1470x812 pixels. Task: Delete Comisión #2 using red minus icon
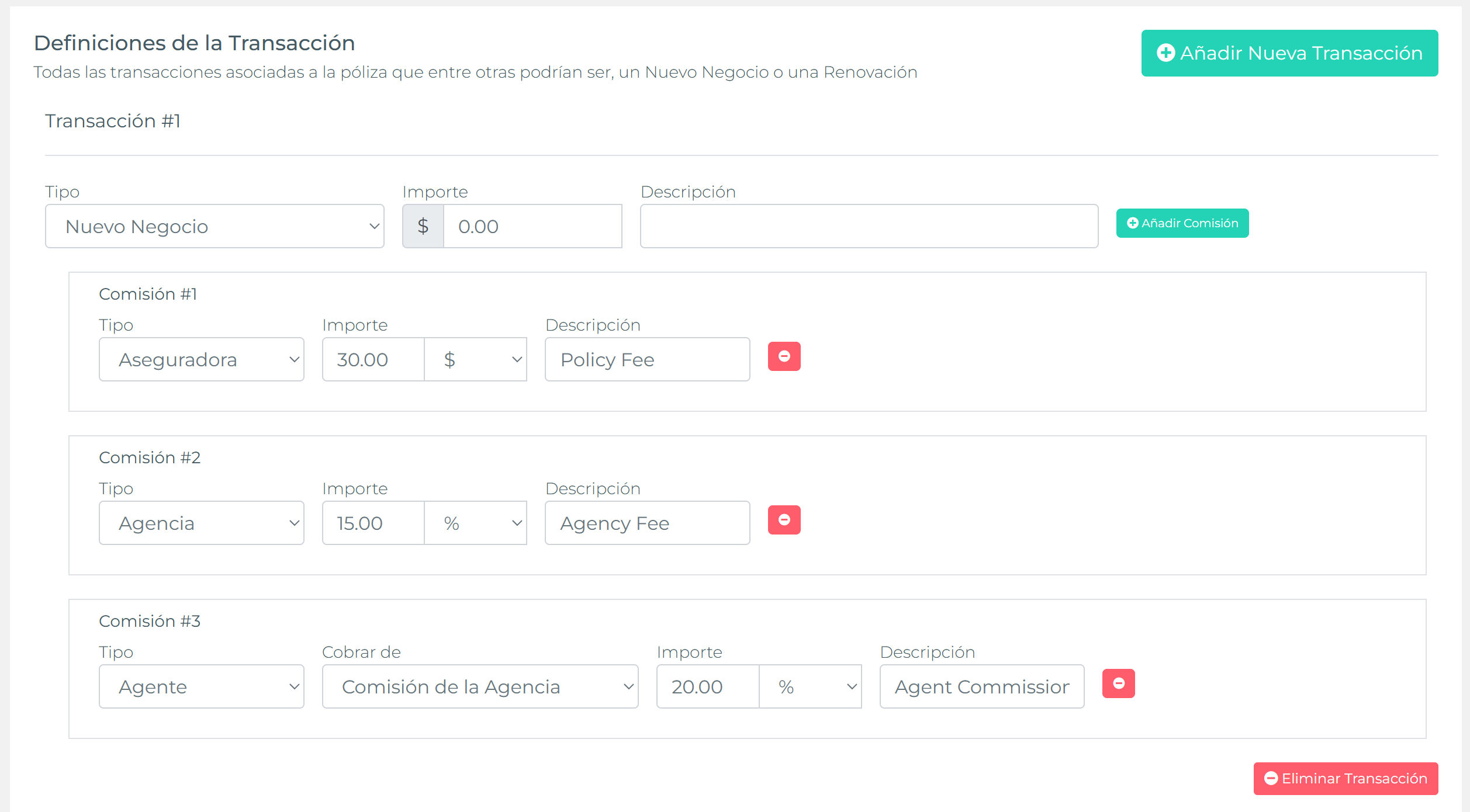tap(784, 520)
